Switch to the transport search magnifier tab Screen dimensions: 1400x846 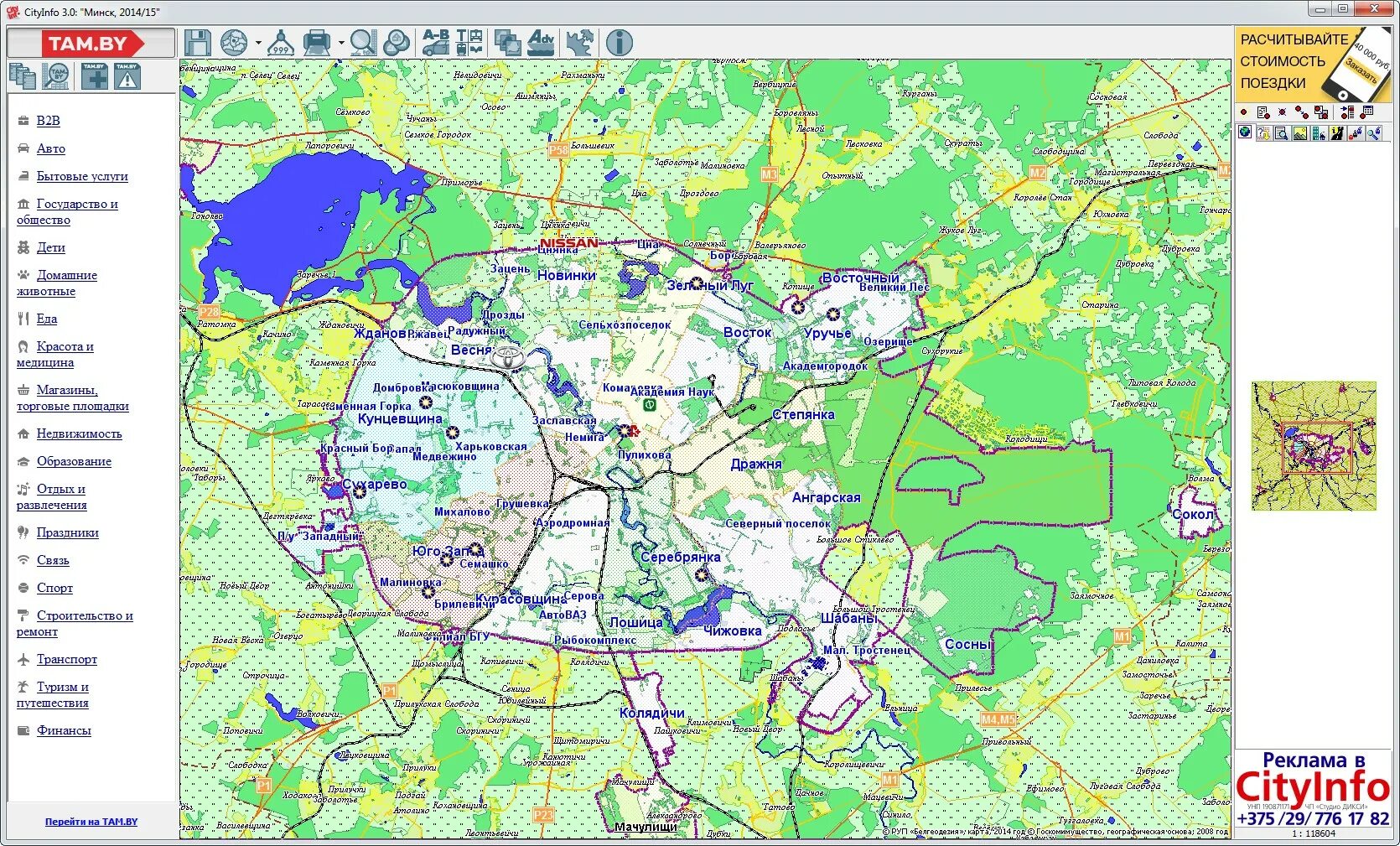tap(1374, 132)
